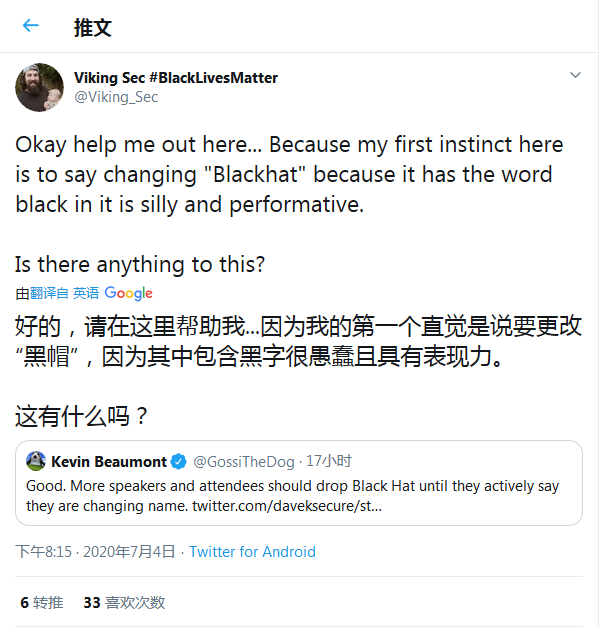The image size is (600, 628).
Task: Open Viking Sec's profile avatar
Action: point(40,88)
